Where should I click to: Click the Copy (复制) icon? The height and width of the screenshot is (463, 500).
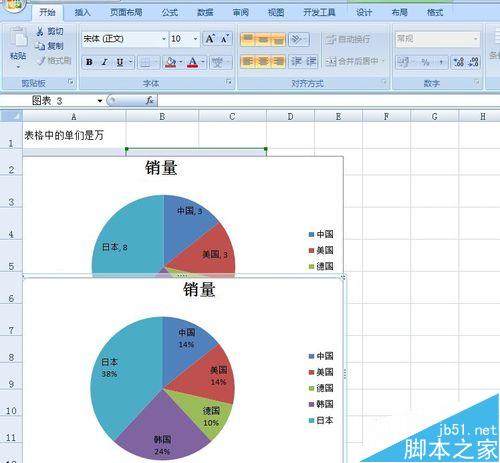(x=40, y=46)
